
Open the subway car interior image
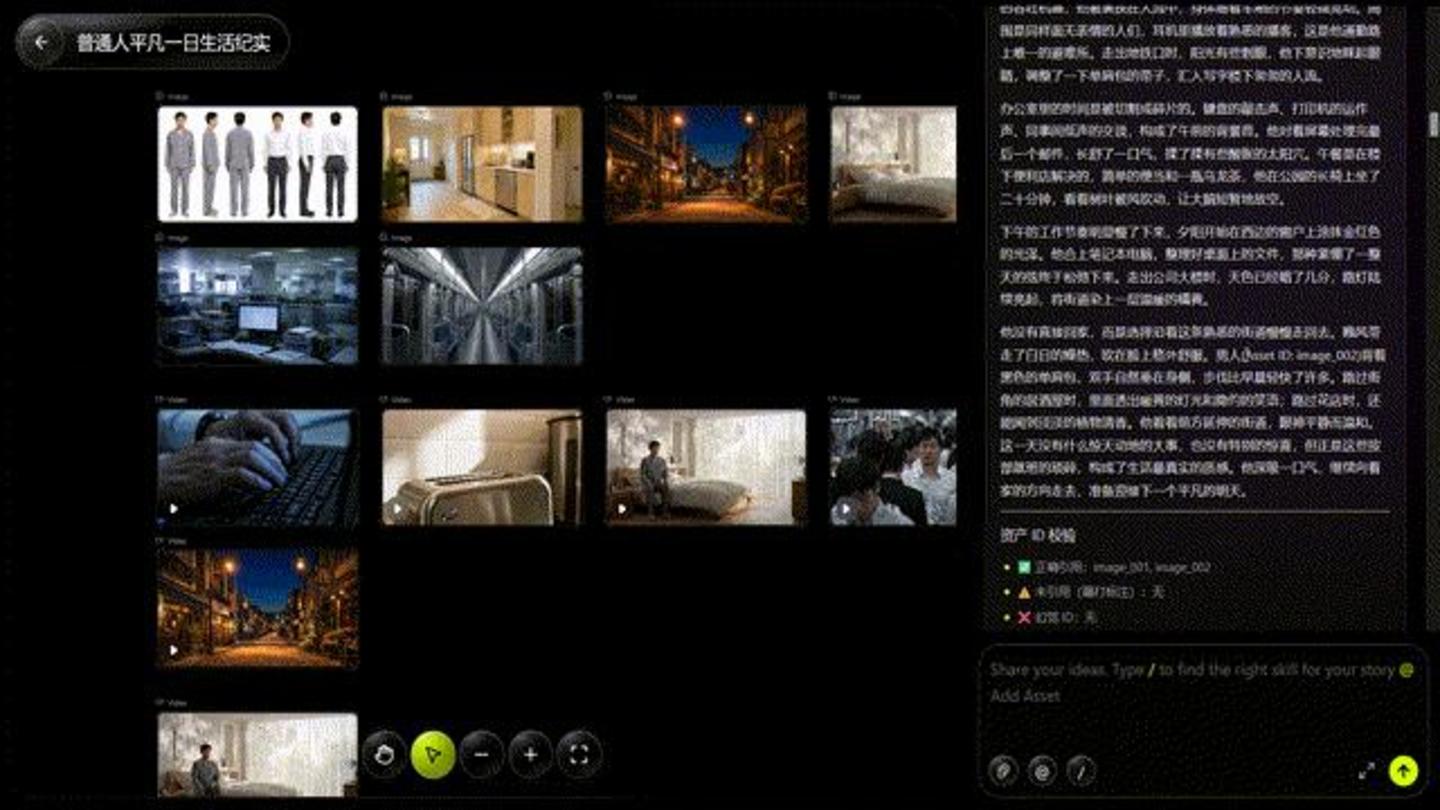click(482, 306)
